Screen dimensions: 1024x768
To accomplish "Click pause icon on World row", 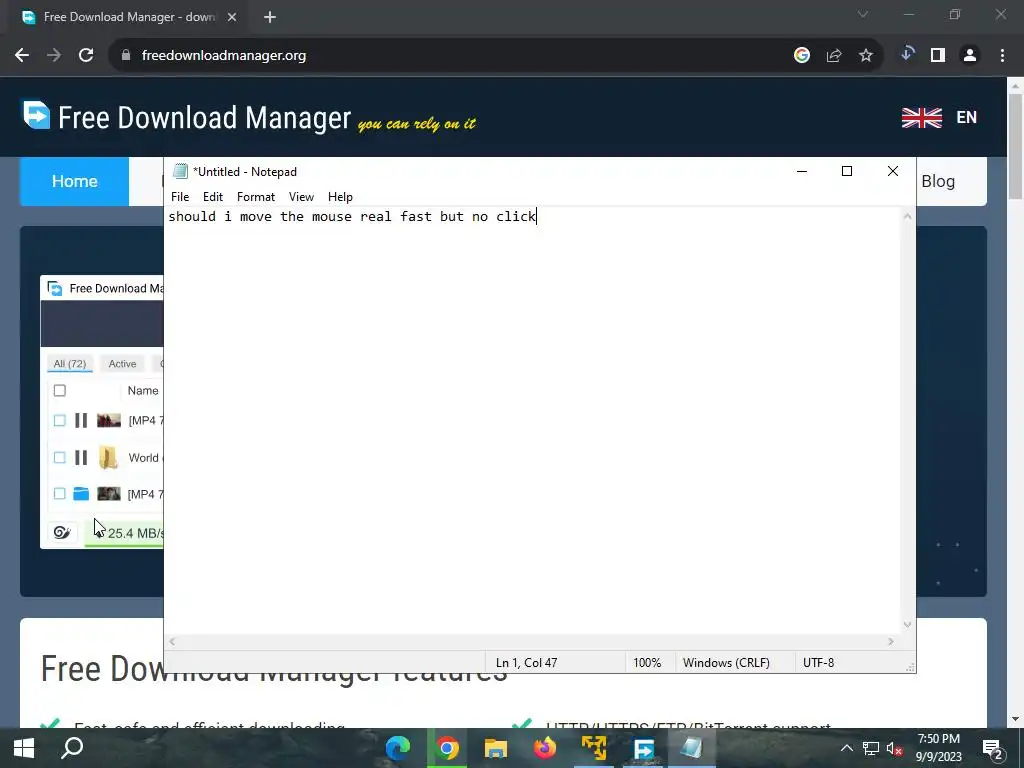I will tap(81, 457).
